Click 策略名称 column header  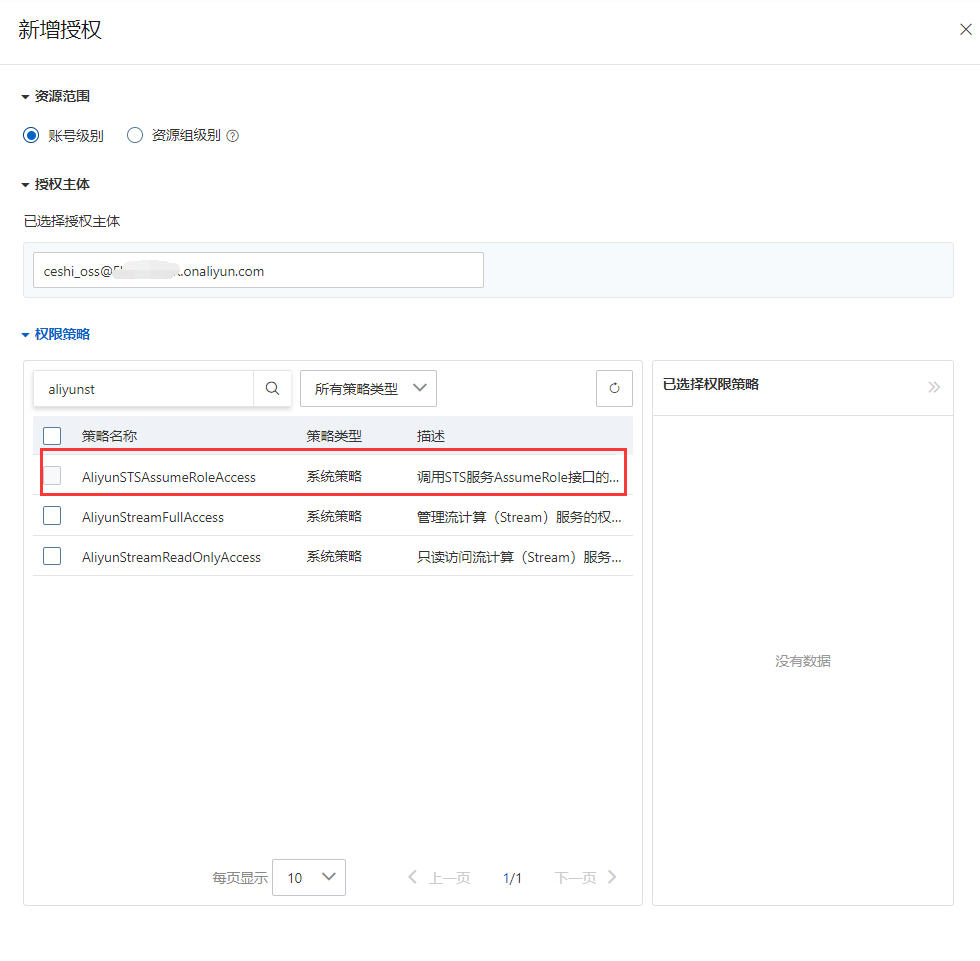tap(109, 436)
